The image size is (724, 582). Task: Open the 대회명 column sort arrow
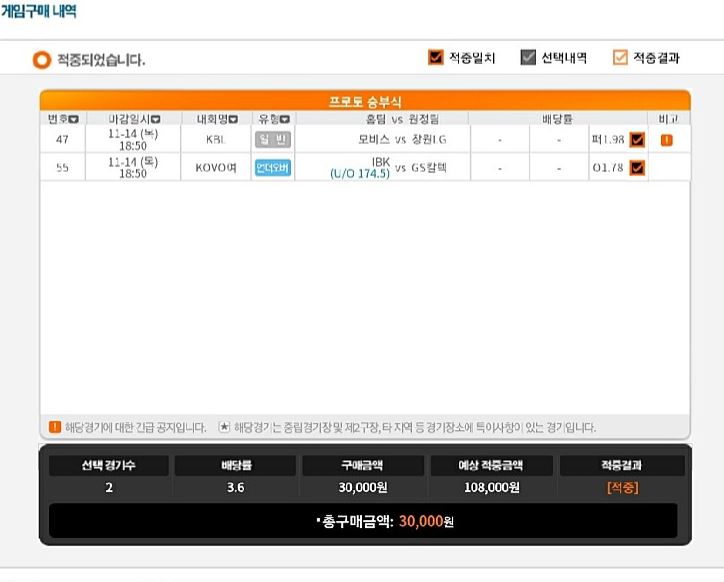233,119
